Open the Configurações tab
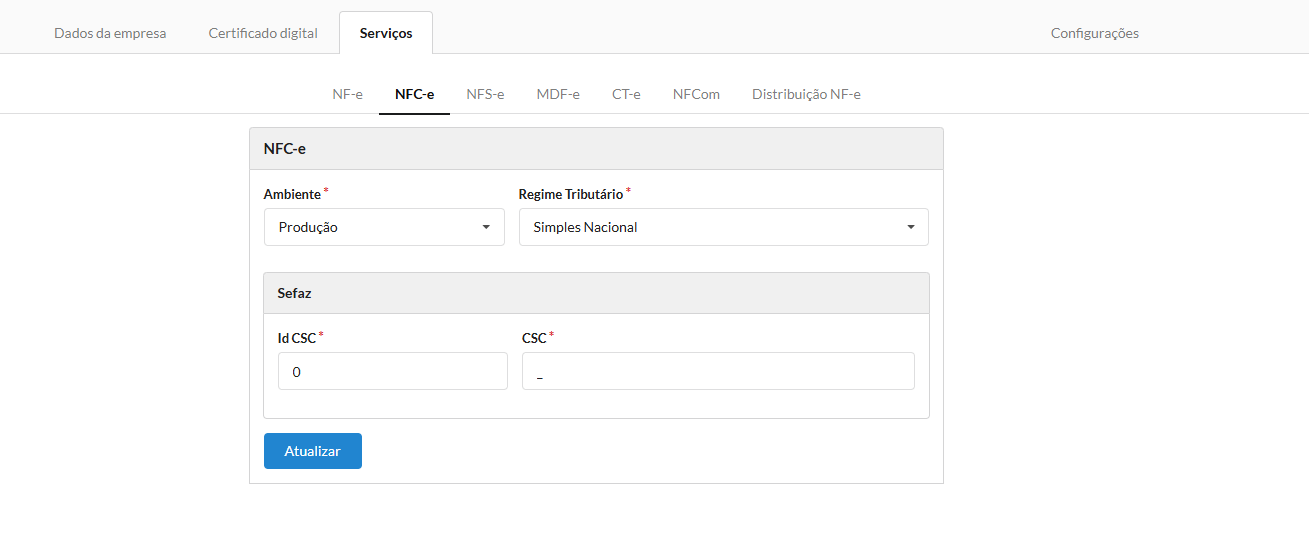The width and height of the screenshot is (1309, 538). click(x=1094, y=33)
